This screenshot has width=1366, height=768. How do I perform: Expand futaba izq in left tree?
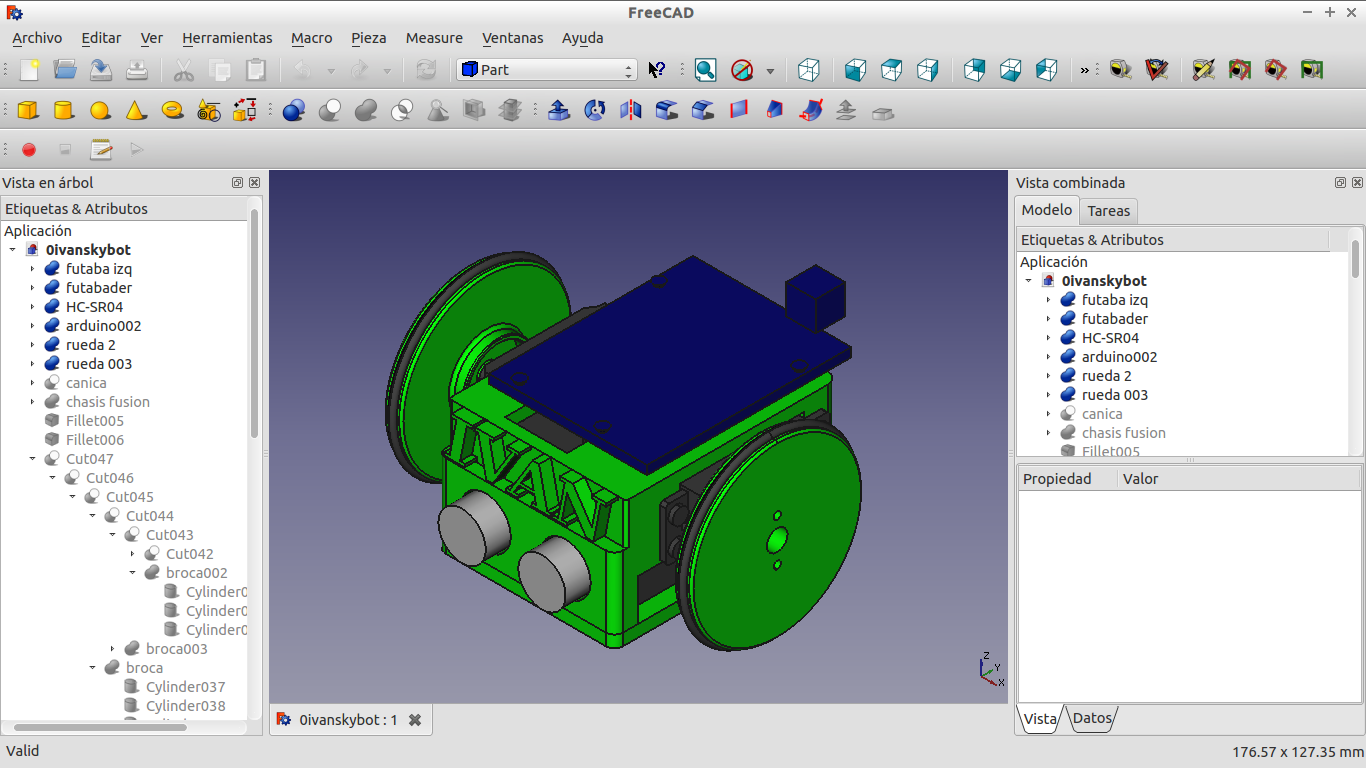[32, 269]
